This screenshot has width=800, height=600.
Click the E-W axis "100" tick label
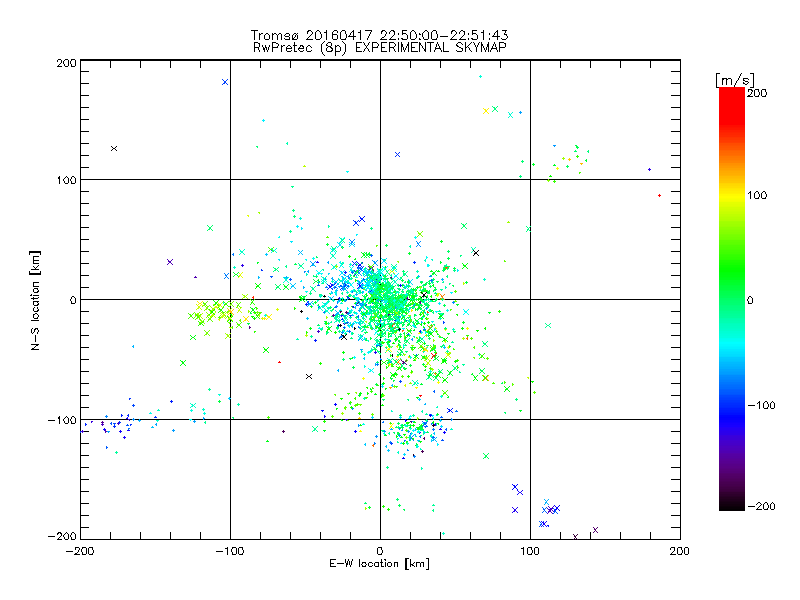pos(530,551)
